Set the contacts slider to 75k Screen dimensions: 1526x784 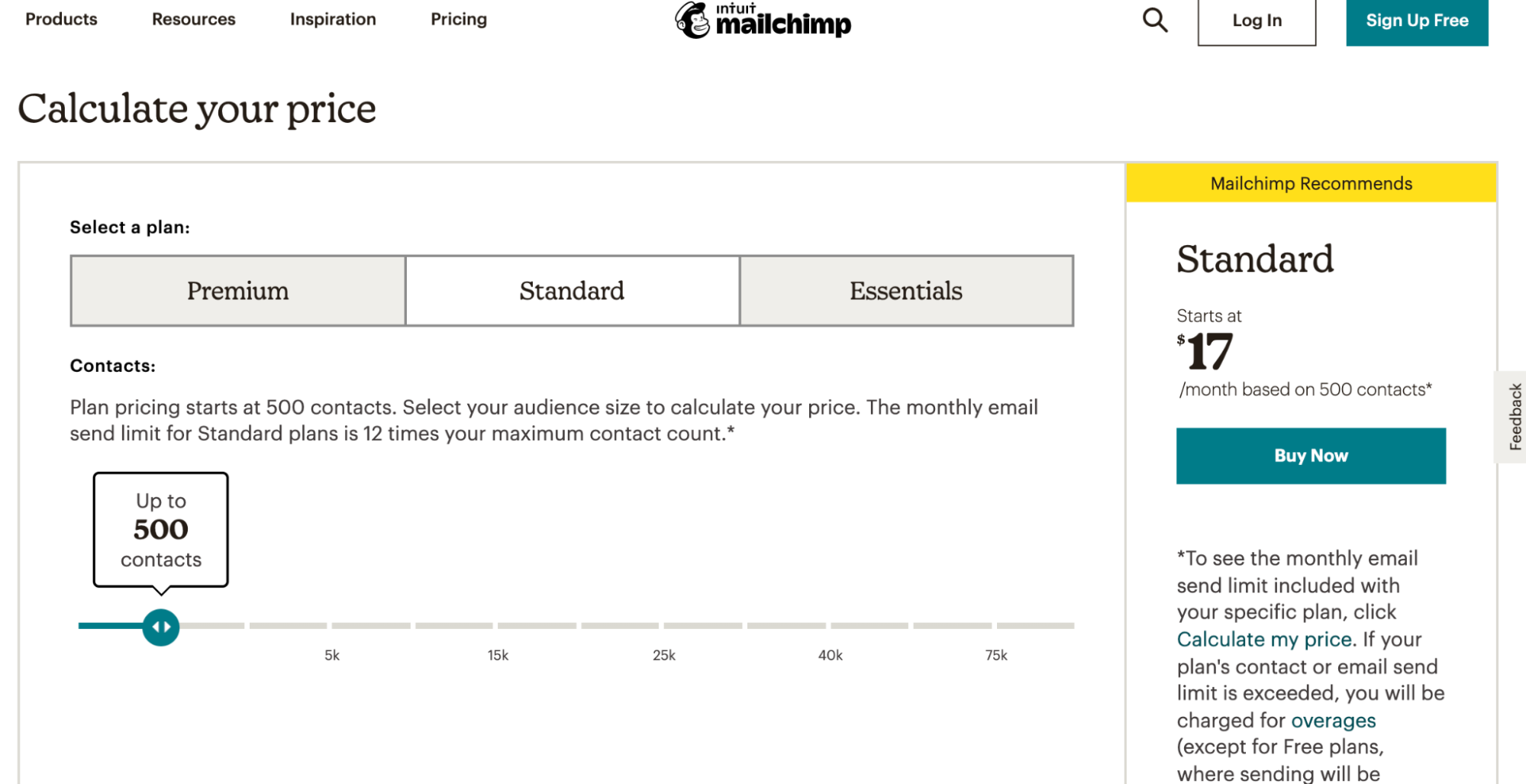[996, 626]
